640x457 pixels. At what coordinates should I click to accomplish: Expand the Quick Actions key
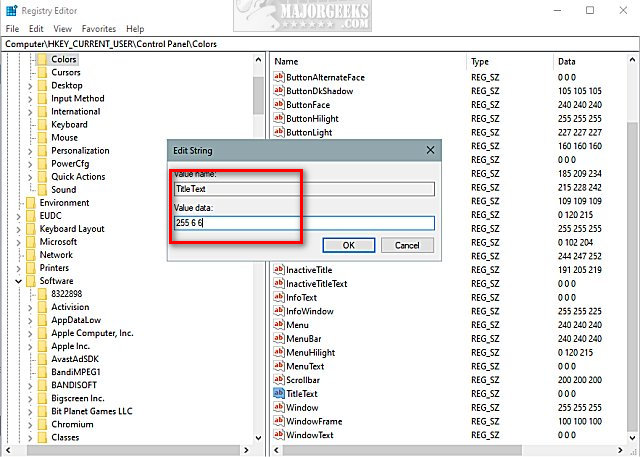coord(30,177)
